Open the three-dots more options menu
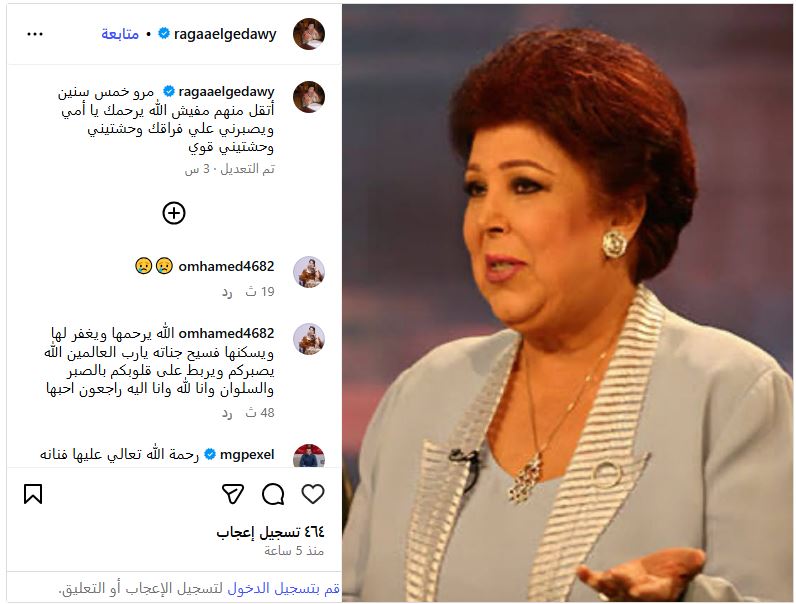796x604 pixels. [x=35, y=34]
